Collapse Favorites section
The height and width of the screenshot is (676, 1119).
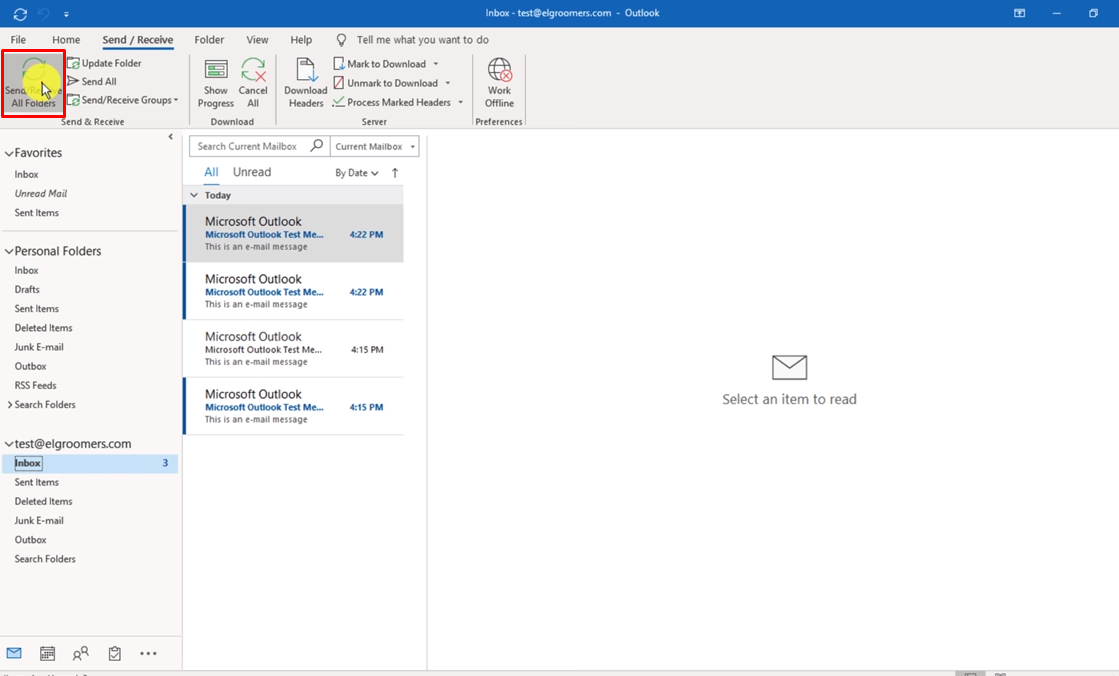9,153
